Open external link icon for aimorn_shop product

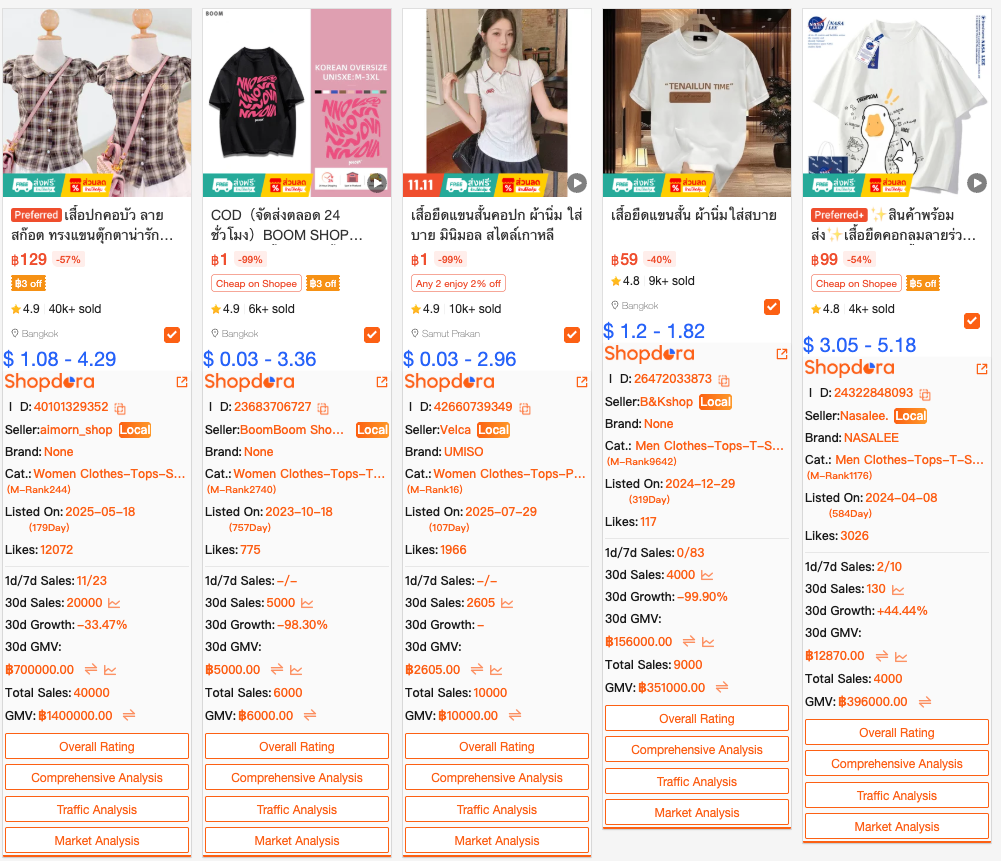coord(182,382)
